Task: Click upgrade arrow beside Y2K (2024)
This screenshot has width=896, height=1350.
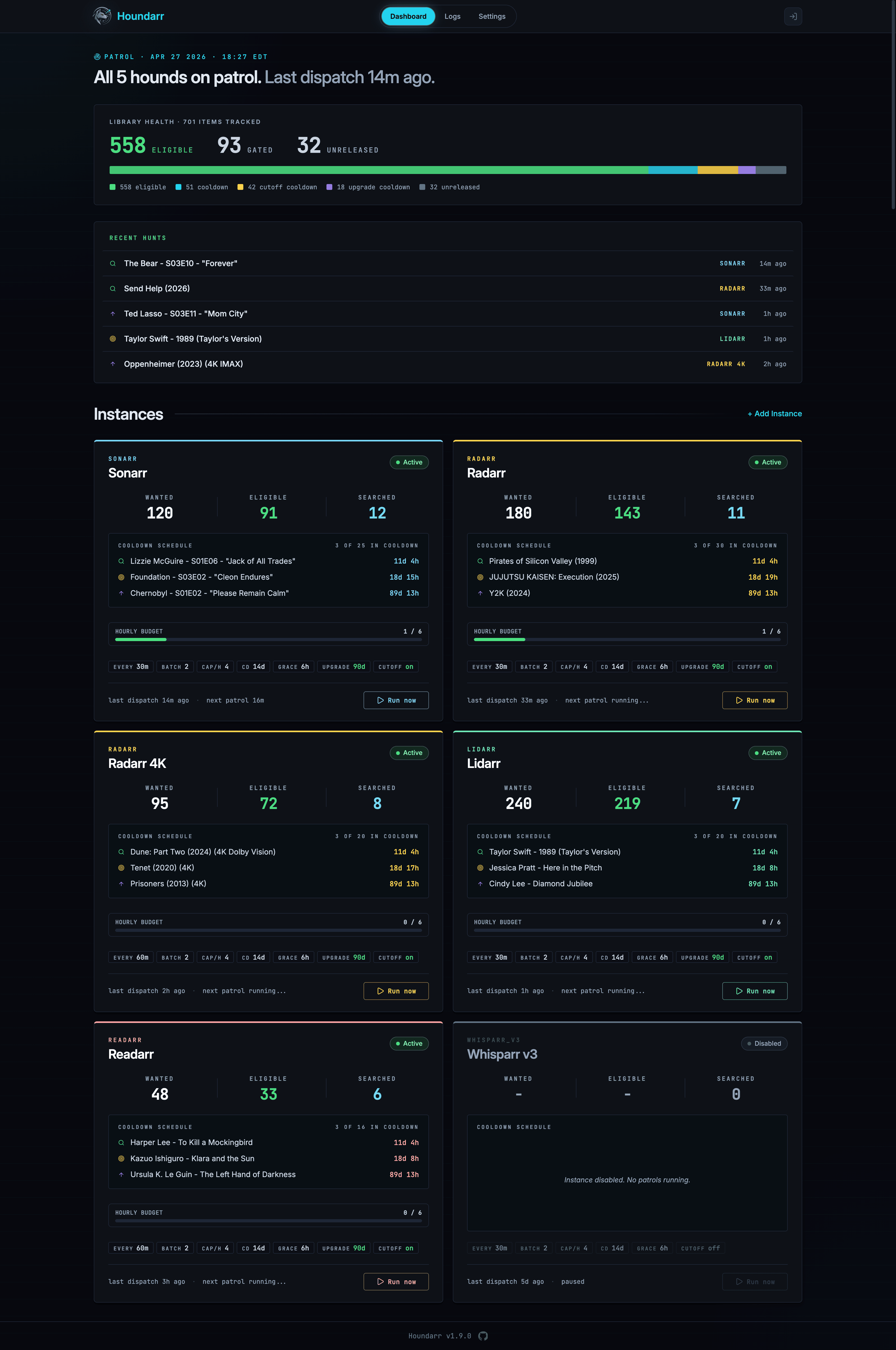Action: [480, 593]
